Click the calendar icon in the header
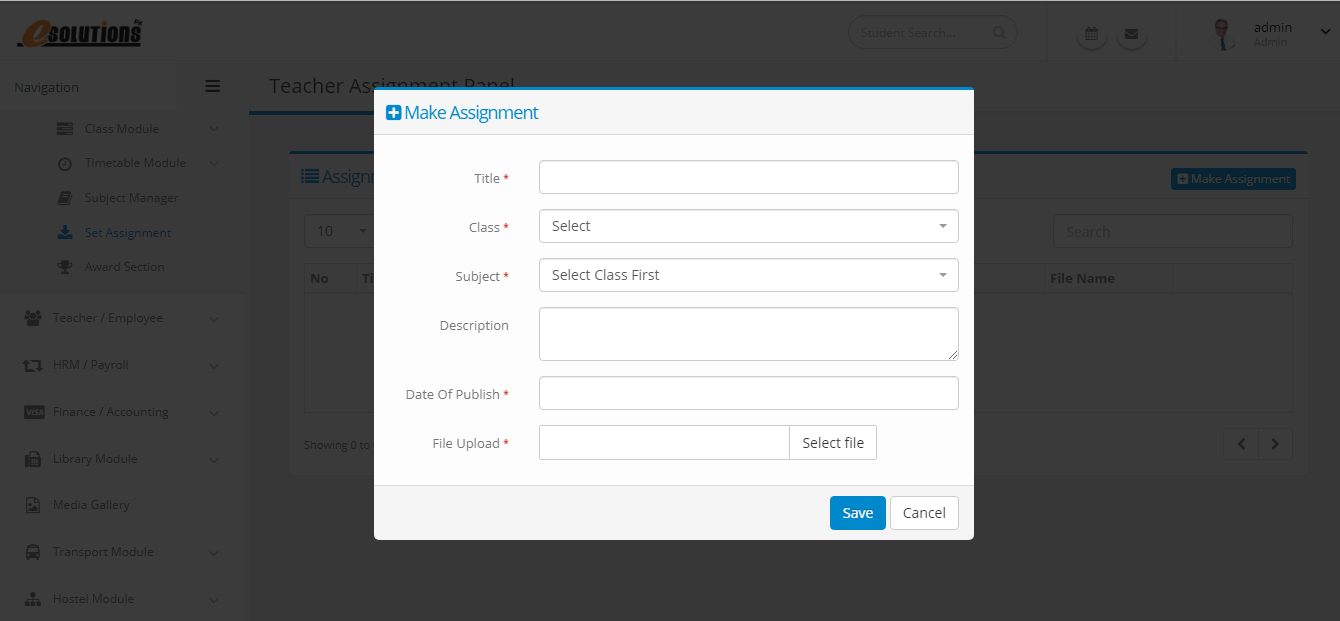Viewport: 1340px width, 621px height. pyautogui.click(x=1091, y=34)
